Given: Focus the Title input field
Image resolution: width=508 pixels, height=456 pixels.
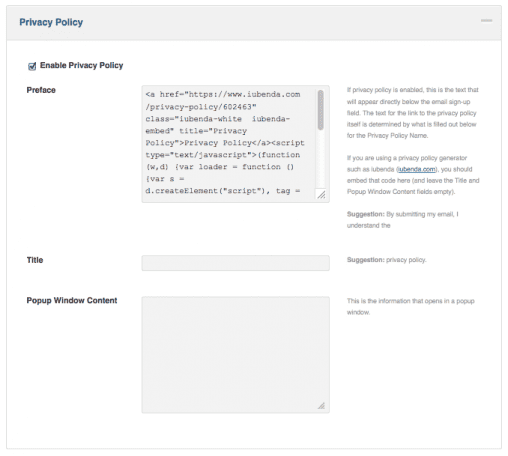Looking at the screenshot, I should [x=236, y=263].
